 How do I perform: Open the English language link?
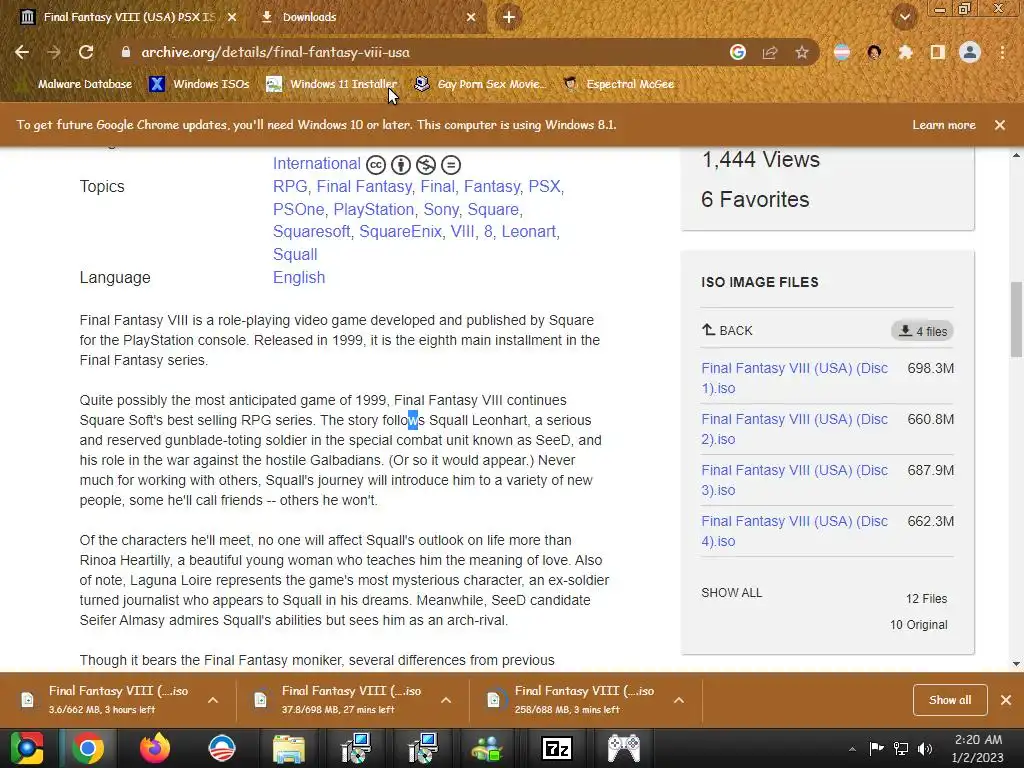(299, 277)
